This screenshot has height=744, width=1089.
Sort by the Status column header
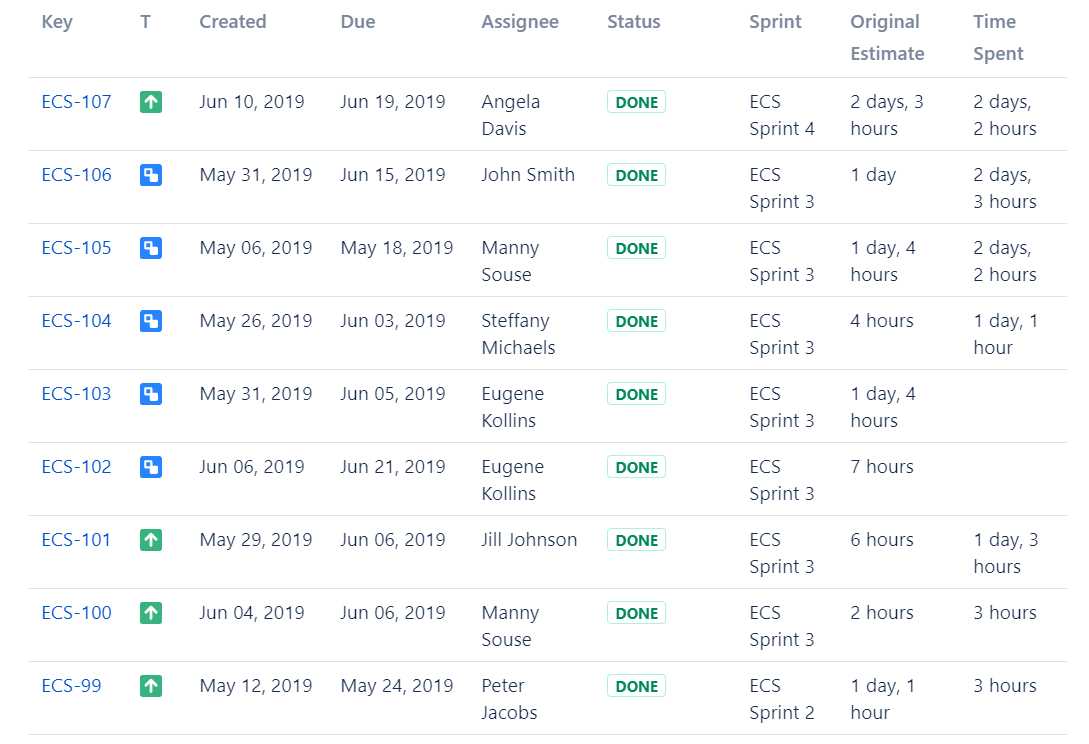[633, 22]
